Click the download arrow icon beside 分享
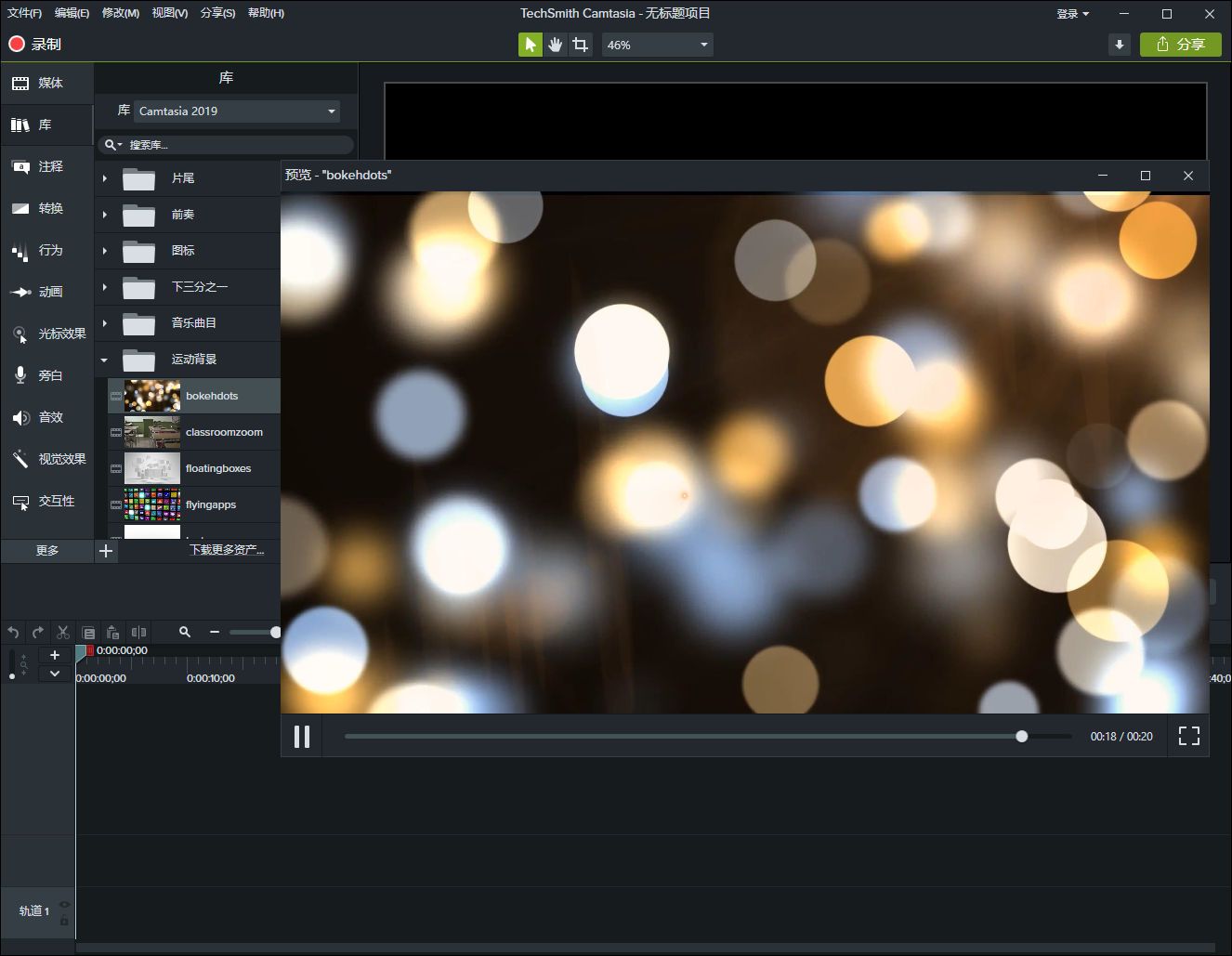 coord(1120,45)
